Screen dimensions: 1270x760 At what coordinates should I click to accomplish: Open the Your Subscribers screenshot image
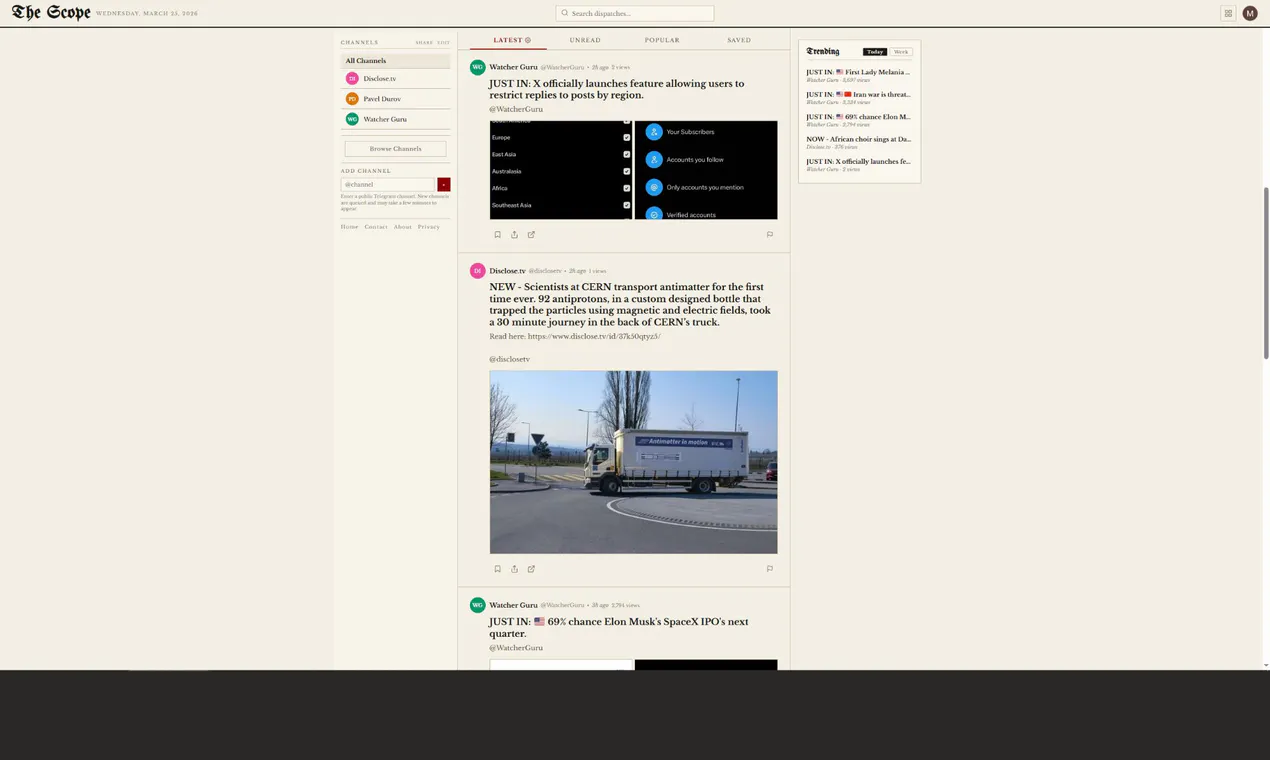pyautogui.click(x=706, y=170)
